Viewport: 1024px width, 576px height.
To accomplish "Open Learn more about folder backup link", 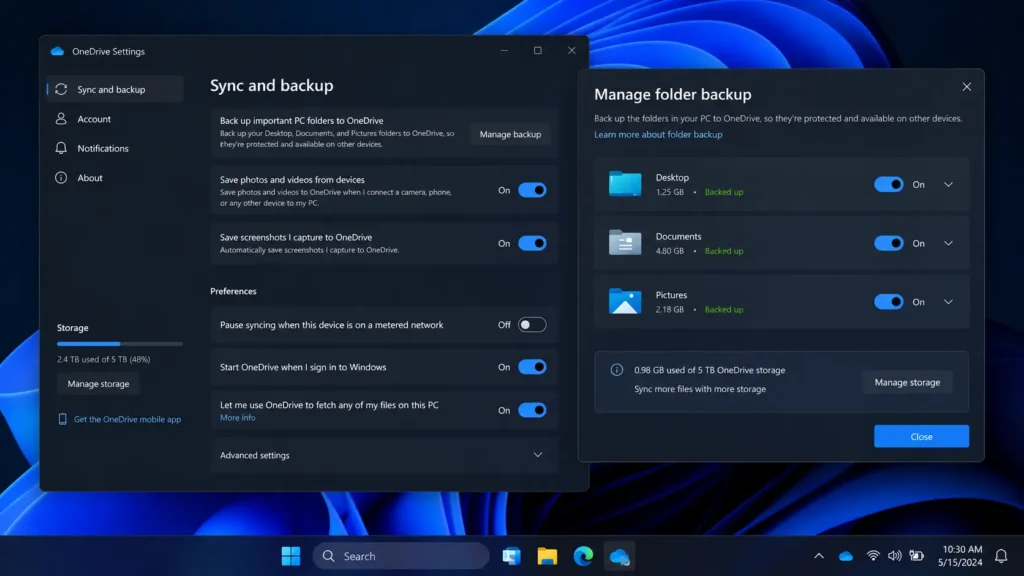I will [x=658, y=135].
